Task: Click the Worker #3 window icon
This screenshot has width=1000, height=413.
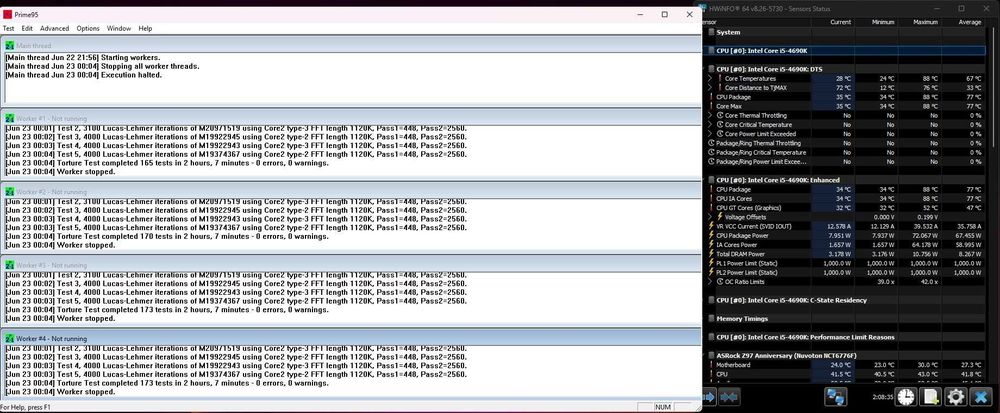Action: 10,265
